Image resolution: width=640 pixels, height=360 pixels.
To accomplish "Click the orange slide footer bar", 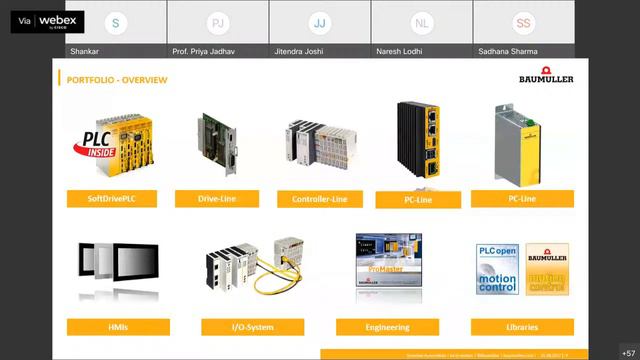I will (x=454, y=354).
